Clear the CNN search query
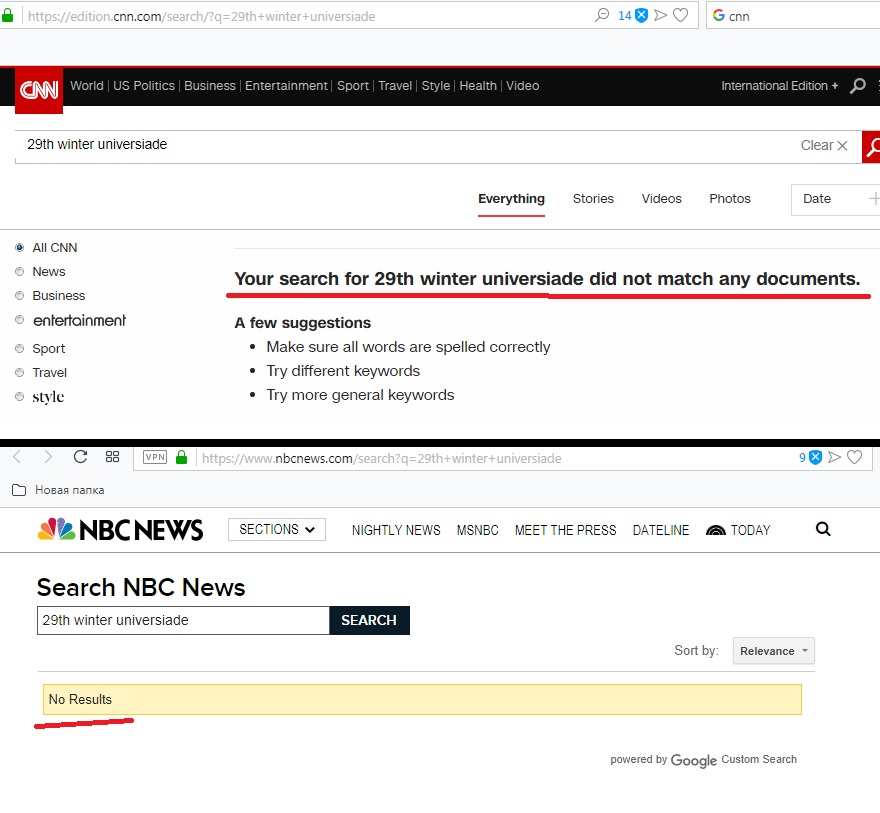The height and width of the screenshot is (813, 880). [824, 145]
